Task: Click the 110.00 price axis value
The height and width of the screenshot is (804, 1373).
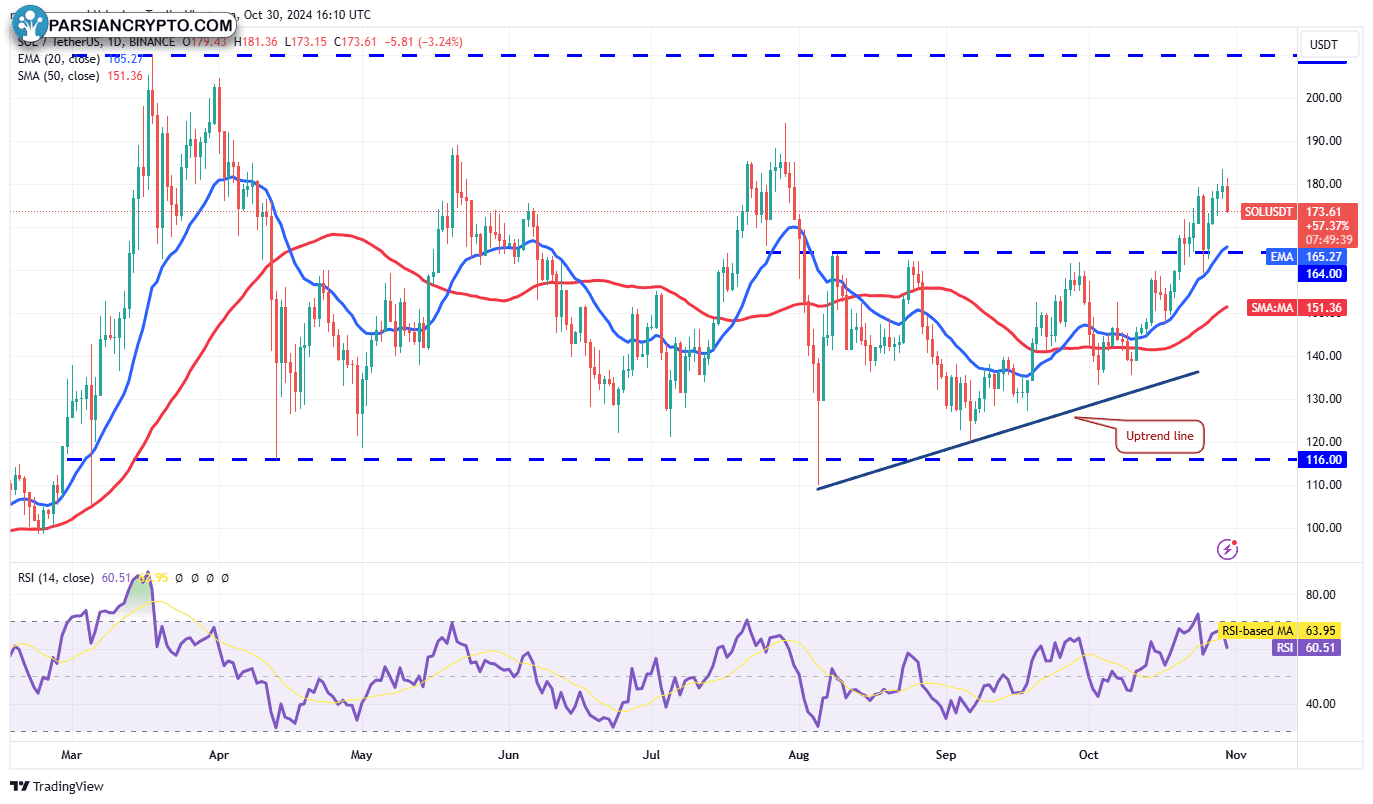Action: 1323,485
